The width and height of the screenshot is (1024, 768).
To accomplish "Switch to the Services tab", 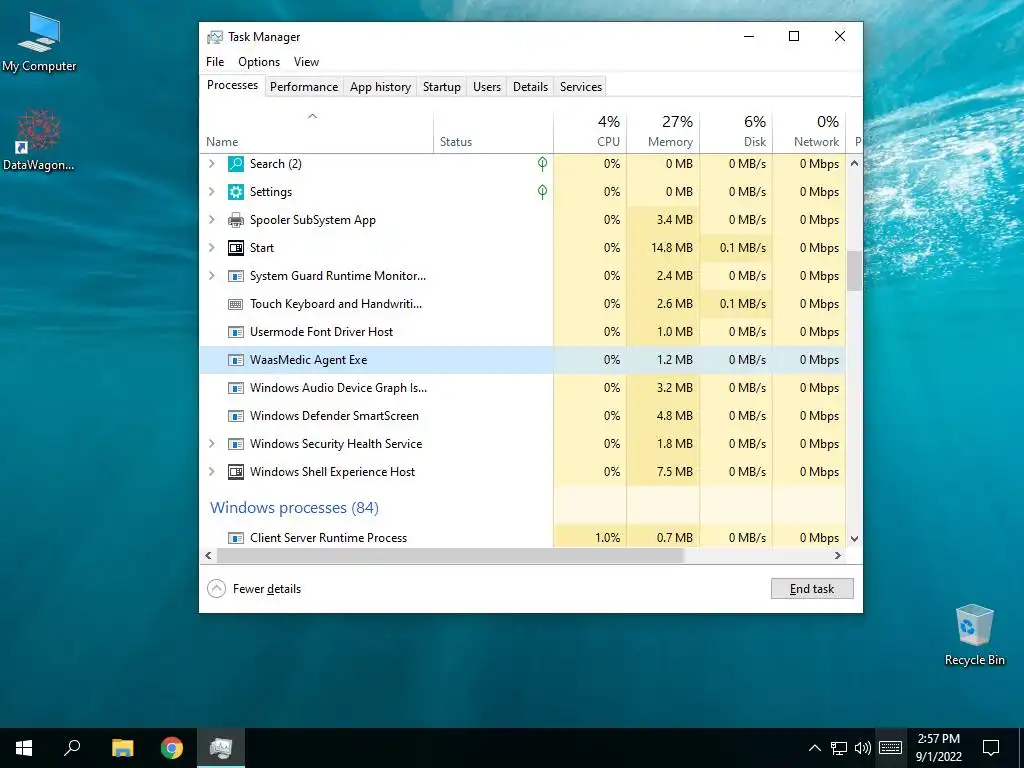I will click(x=581, y=87).
